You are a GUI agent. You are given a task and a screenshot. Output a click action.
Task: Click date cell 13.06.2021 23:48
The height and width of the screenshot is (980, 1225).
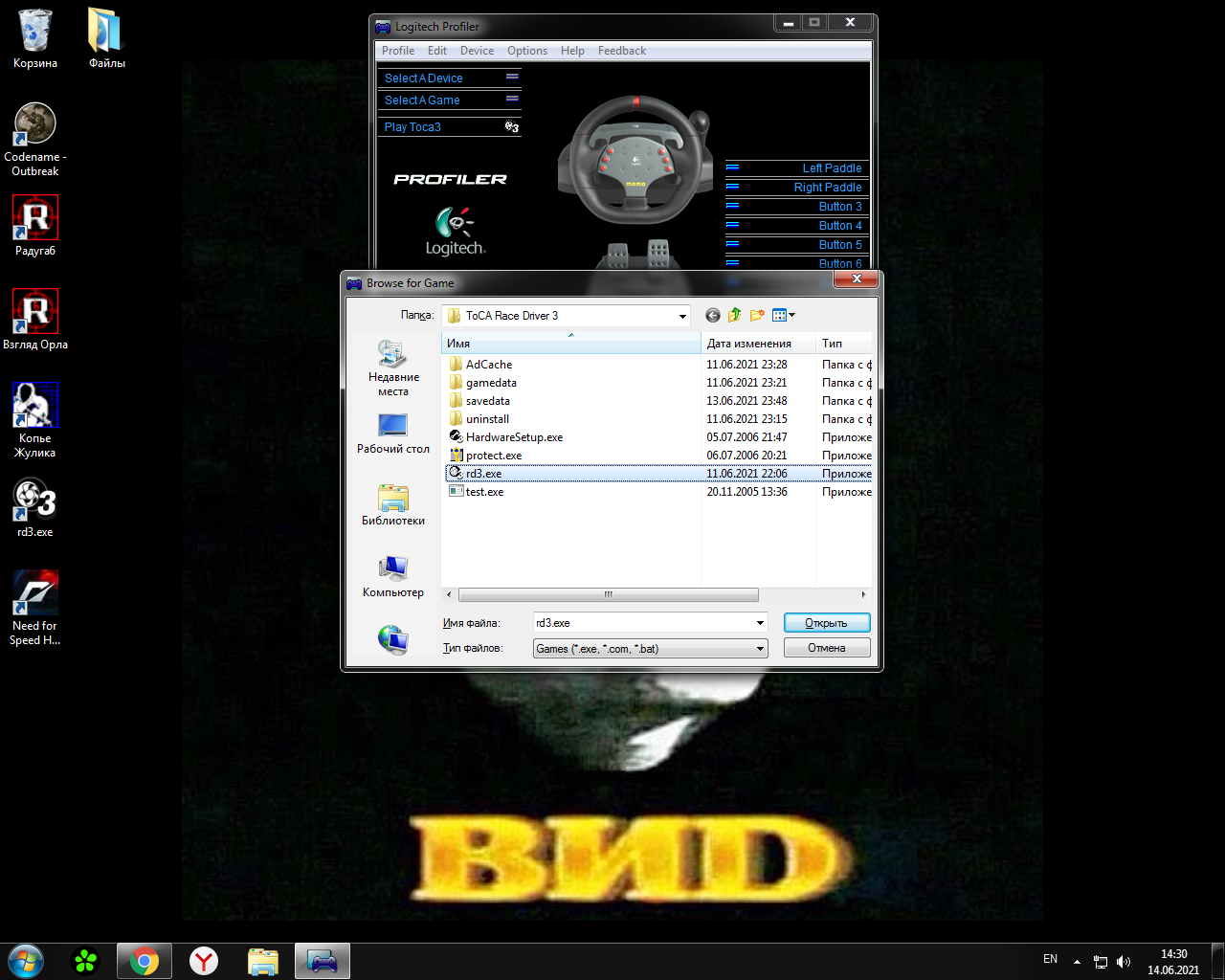point(747,401)
